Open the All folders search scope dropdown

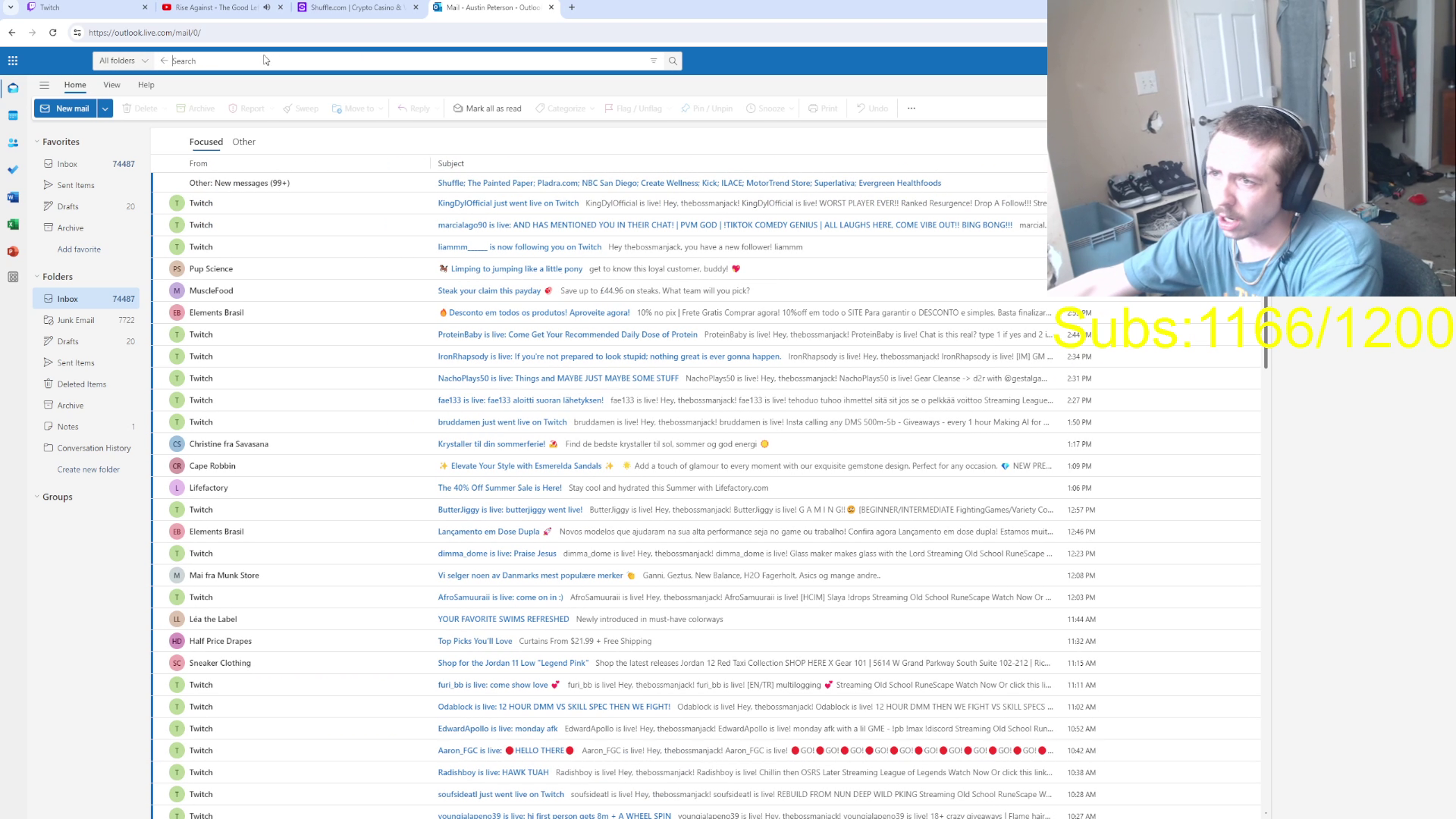[x=124, y=61]
